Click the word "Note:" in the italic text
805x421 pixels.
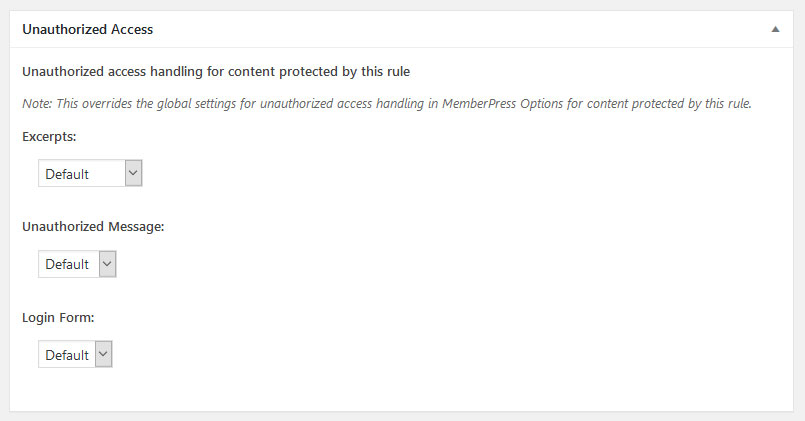coord(39,104)
